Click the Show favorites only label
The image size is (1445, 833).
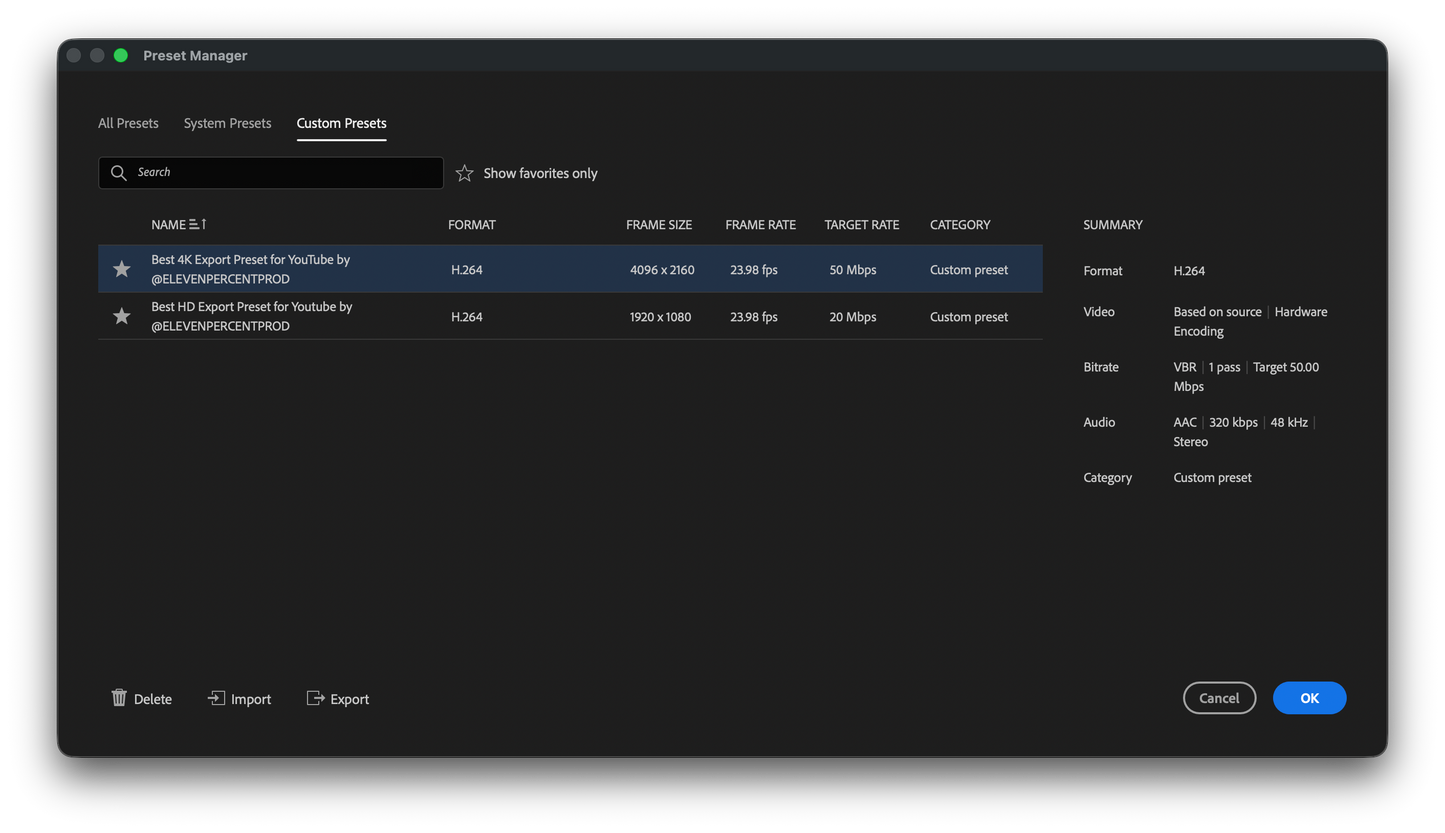tap(541, 173)
